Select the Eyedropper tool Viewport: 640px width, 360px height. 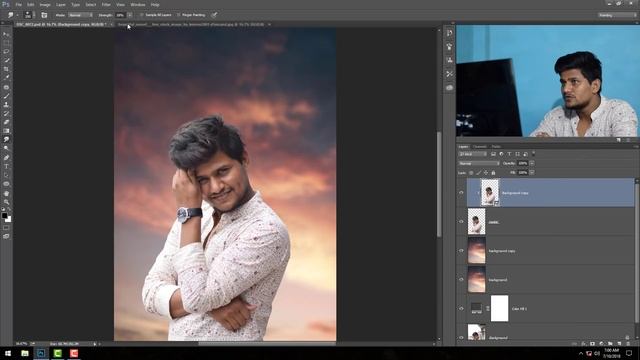(x=6, y=78)
